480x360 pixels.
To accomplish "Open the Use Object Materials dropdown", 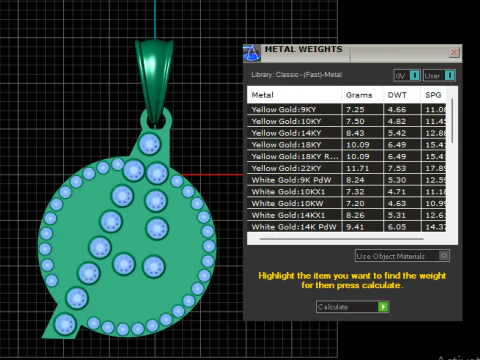I will tap(402, 256).
